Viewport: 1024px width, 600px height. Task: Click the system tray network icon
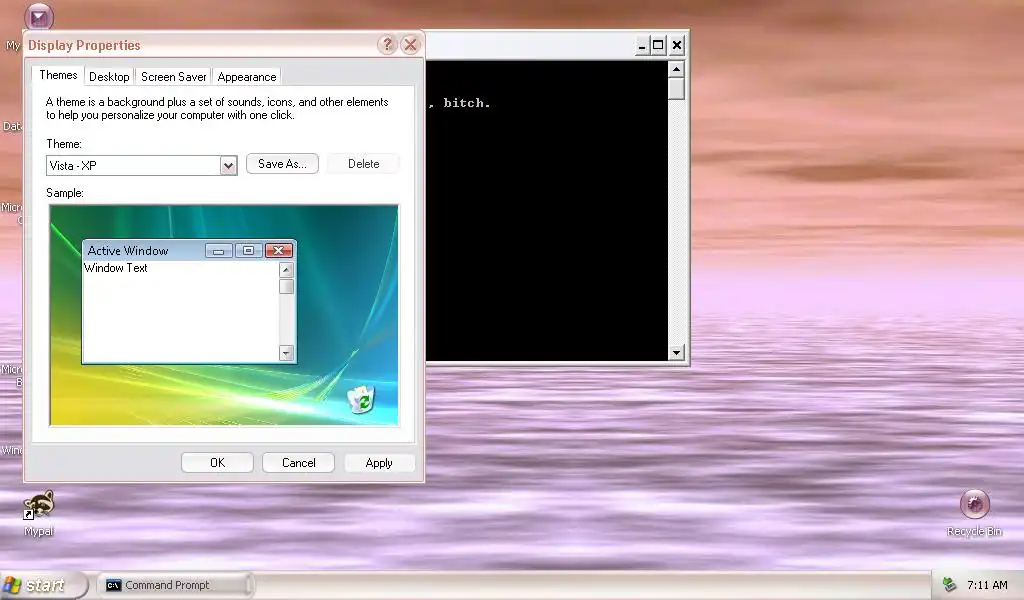click(x=950, y=585)
